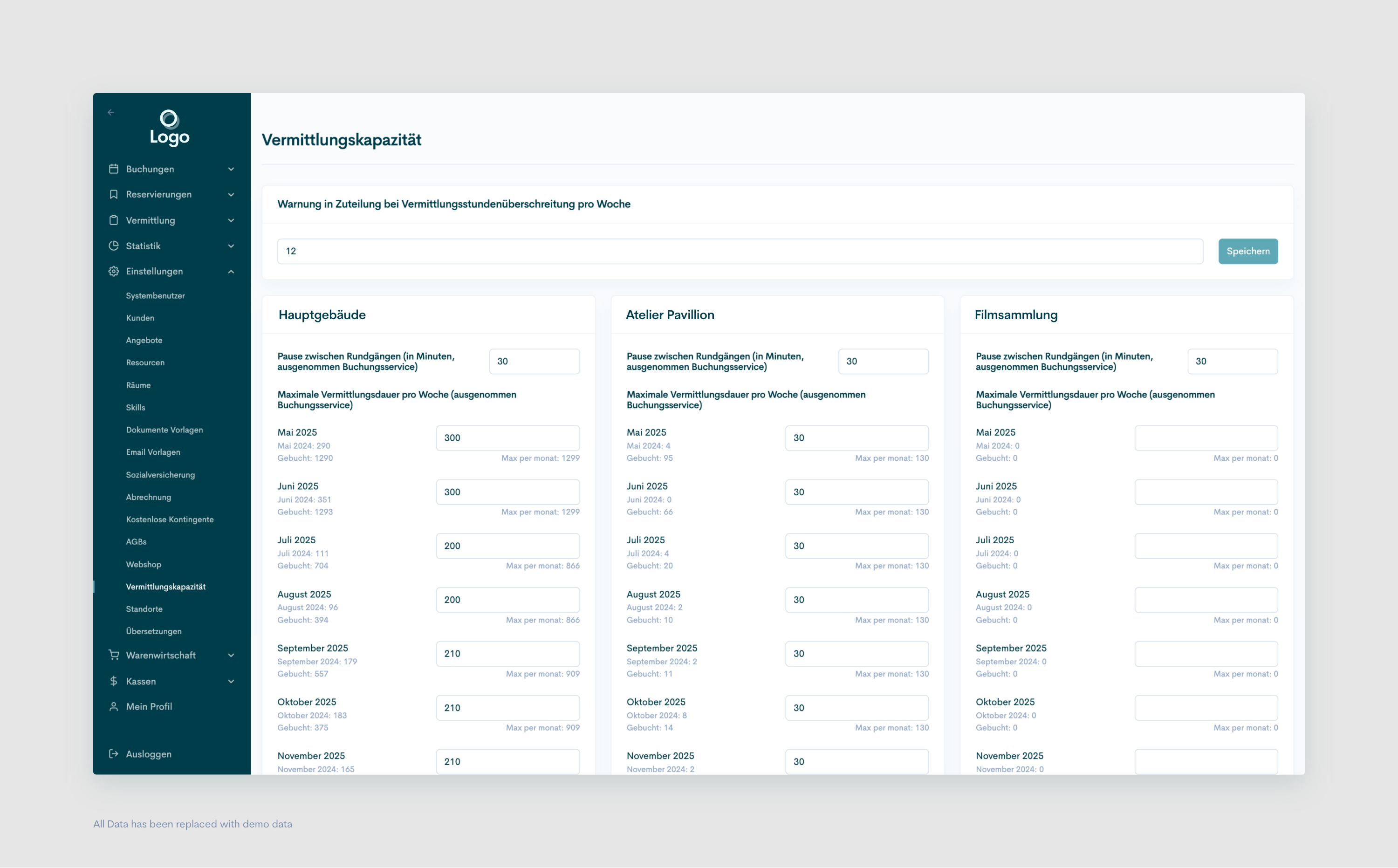Viewport: 1398px width, 868px height.
Task: Click the Reservierungen bookmark icon
Action: point(114,195)
